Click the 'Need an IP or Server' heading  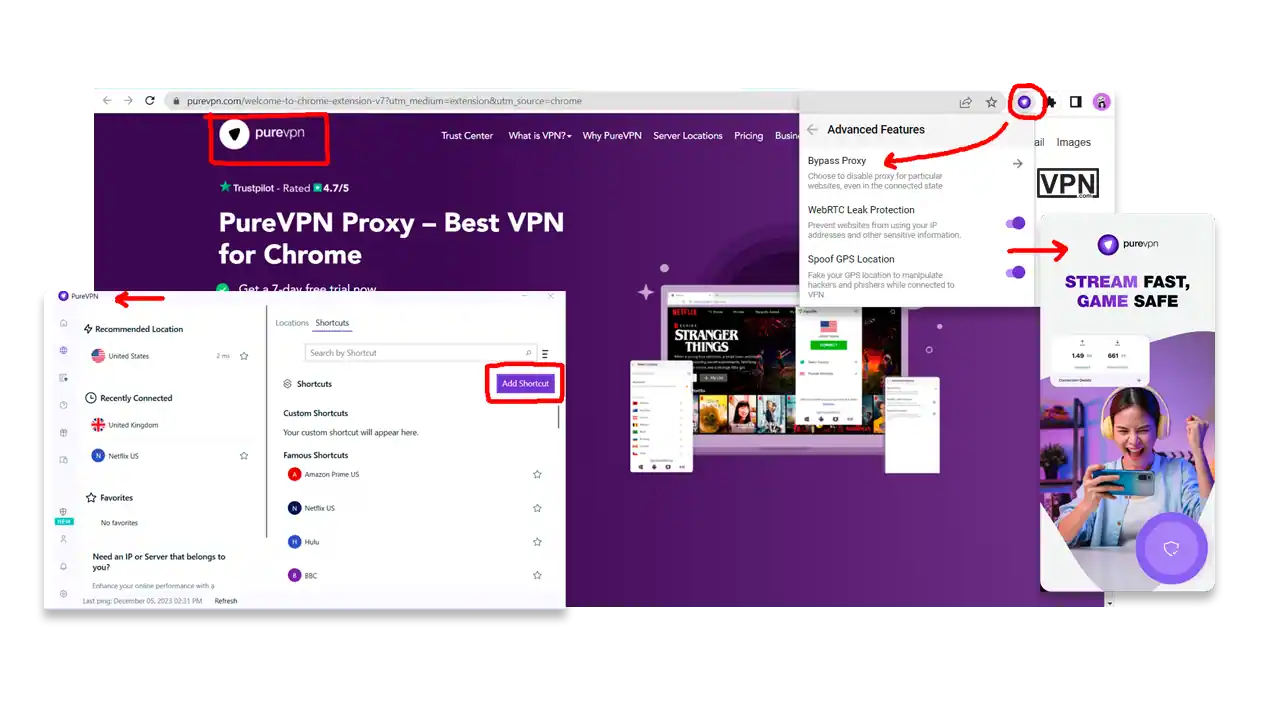coord(159,562)
